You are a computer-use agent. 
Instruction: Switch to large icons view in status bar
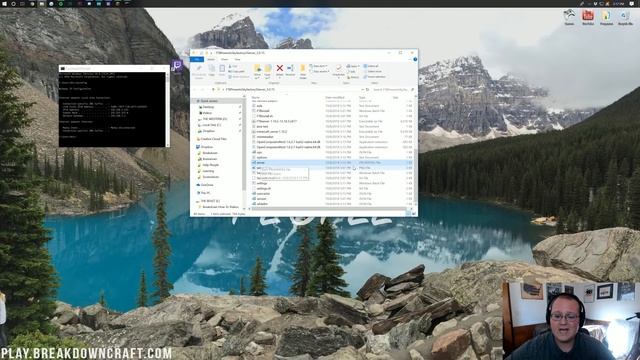click(x=414, y=213)
